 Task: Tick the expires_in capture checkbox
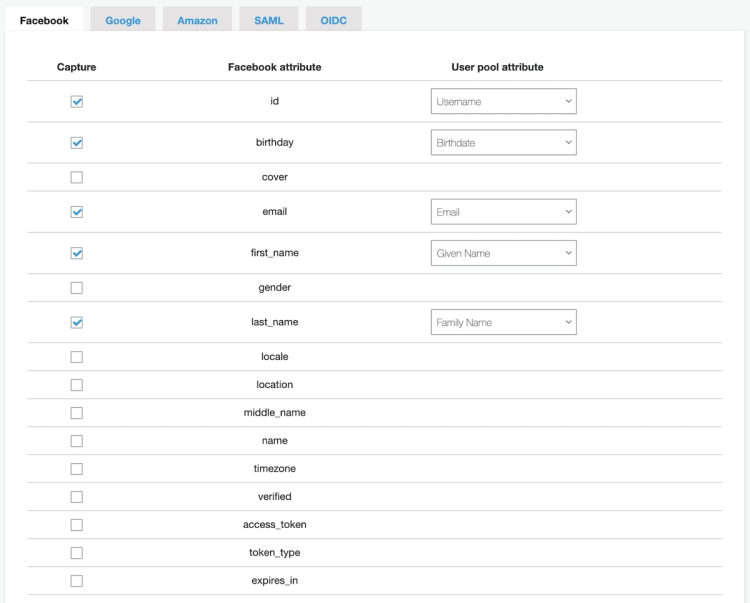(77, 581)
